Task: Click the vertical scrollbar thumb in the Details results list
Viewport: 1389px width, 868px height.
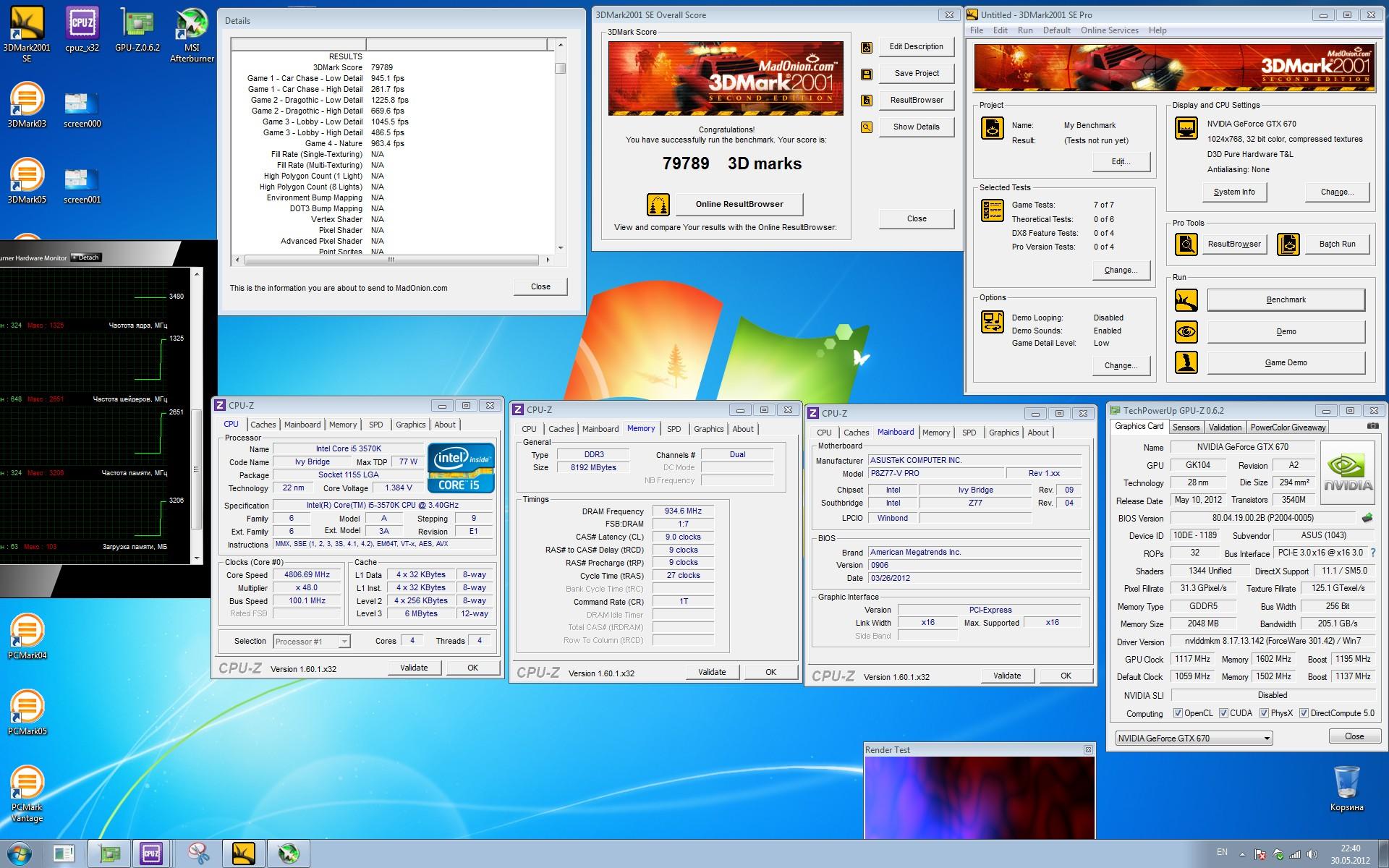Action: [560, 68]
